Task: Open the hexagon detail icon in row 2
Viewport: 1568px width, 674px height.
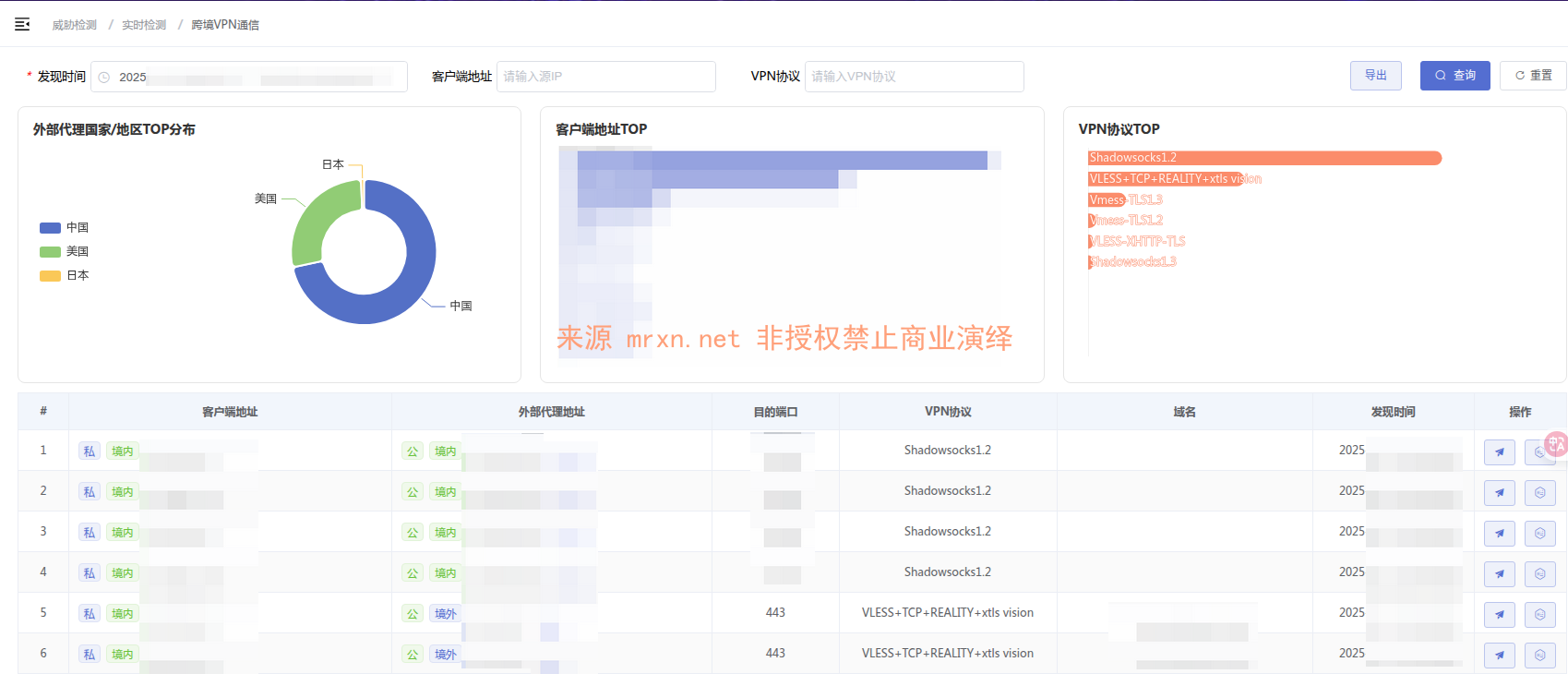Action: (x=1540, y=493)
